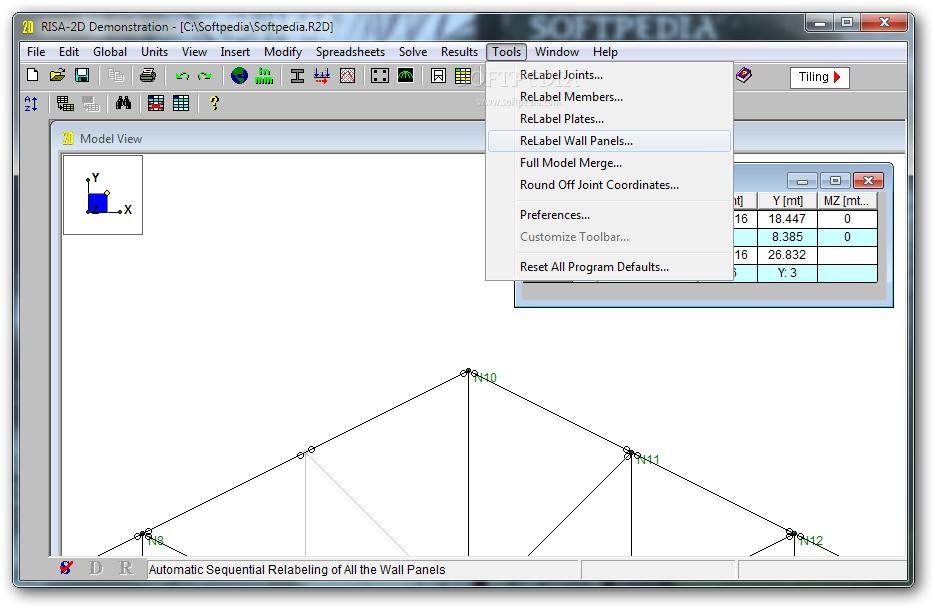Click the four-dot model view icon
The width and height of the screenshot is (935, 608).
380,76
